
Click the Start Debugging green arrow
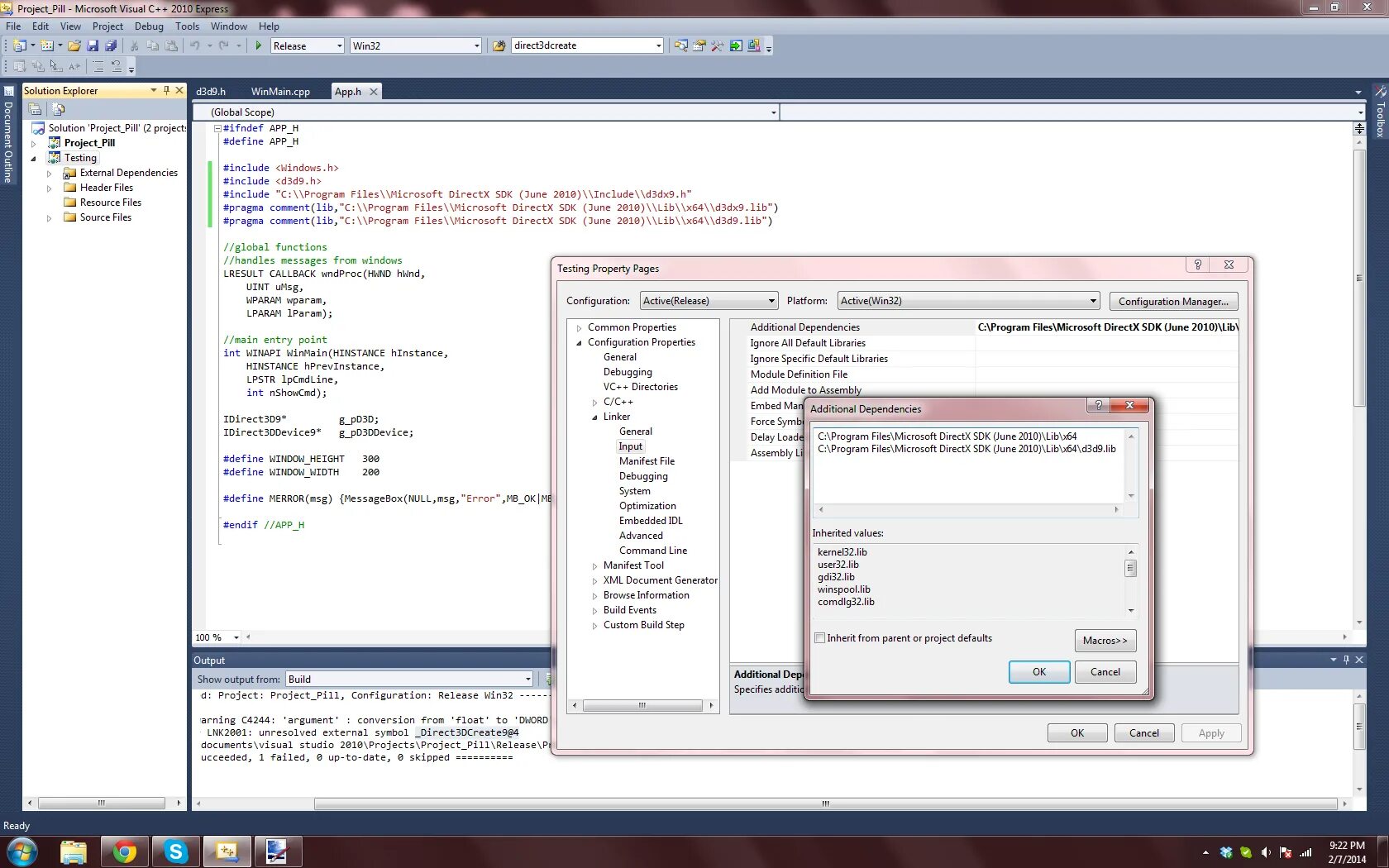pos(259,45)
